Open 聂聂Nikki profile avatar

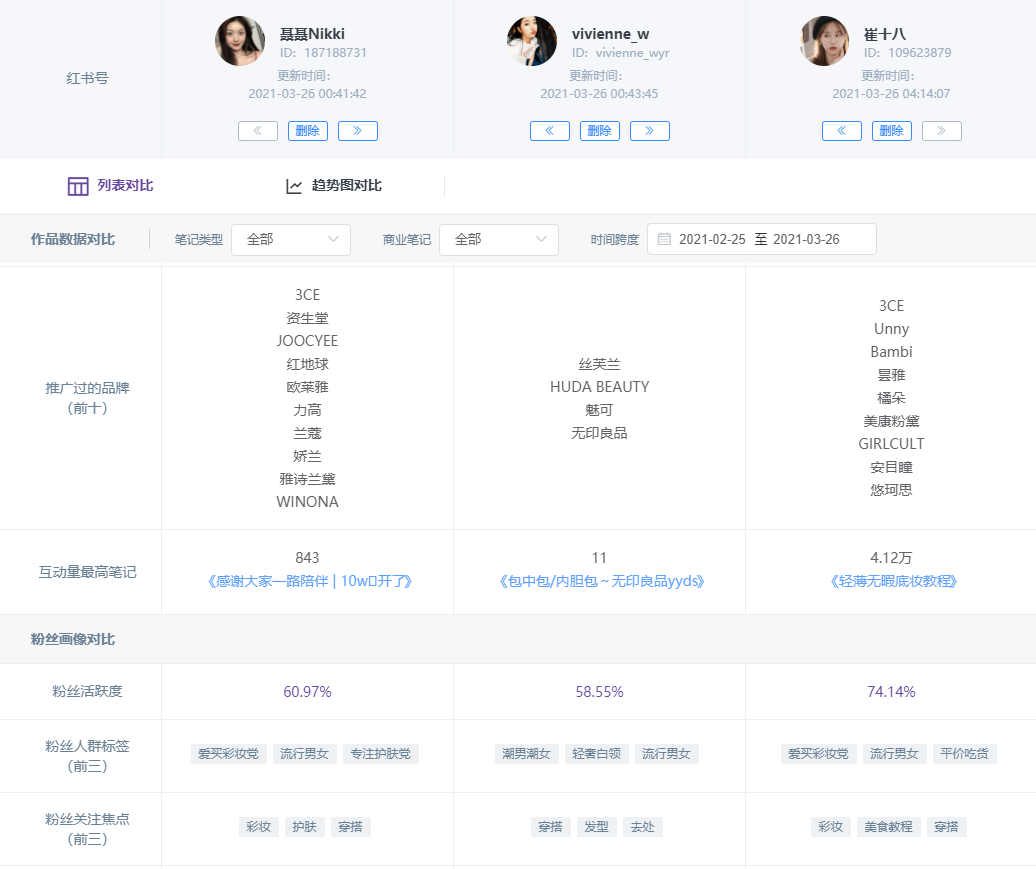(x=240, y=41)
